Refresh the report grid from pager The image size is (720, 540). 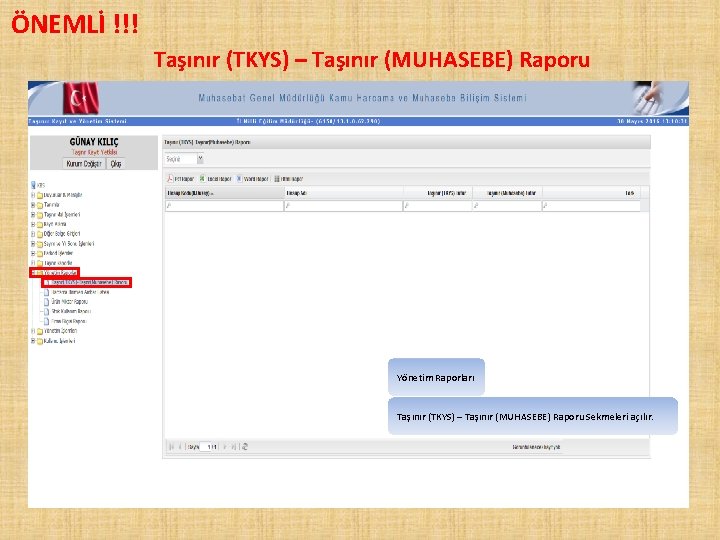(x=245, y=446)
